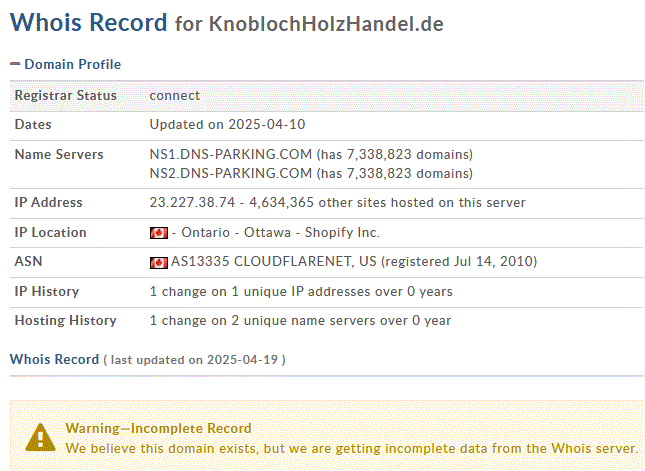
Task: Click the KnoblochHolzHandel.de domain title
Action: (326, 23)
